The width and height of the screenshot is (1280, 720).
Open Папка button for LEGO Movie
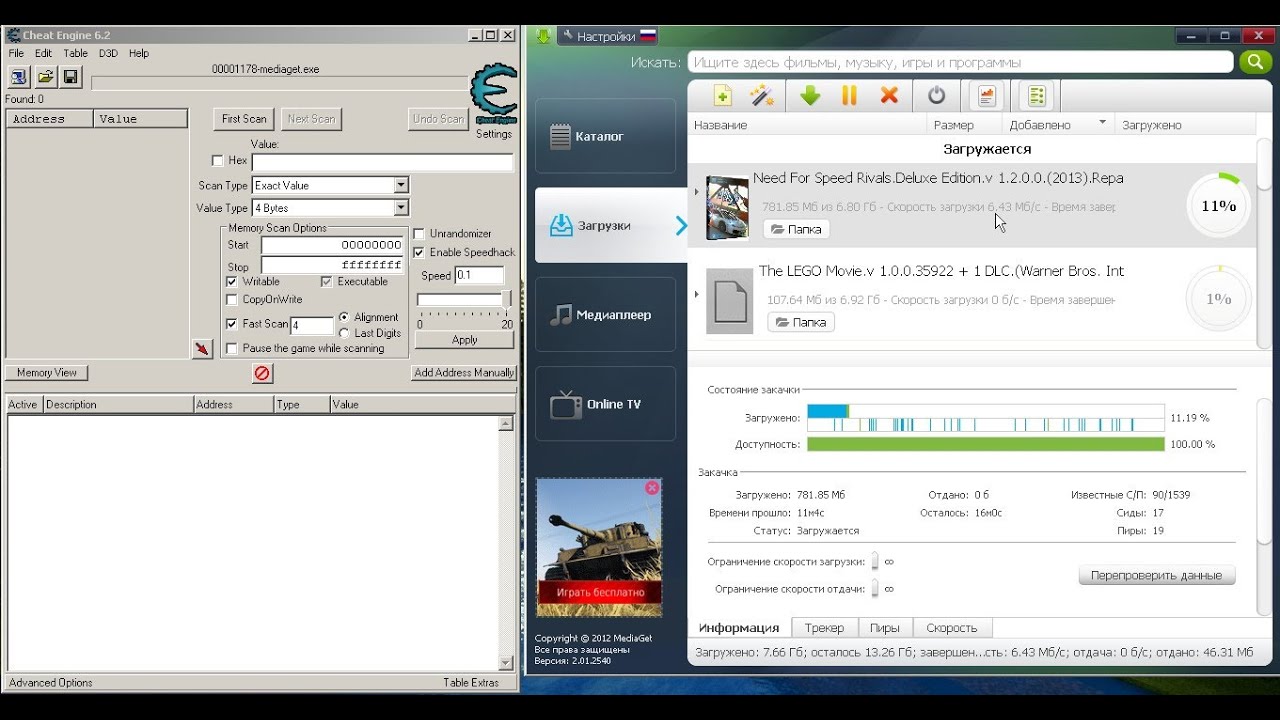click(801, 323)
